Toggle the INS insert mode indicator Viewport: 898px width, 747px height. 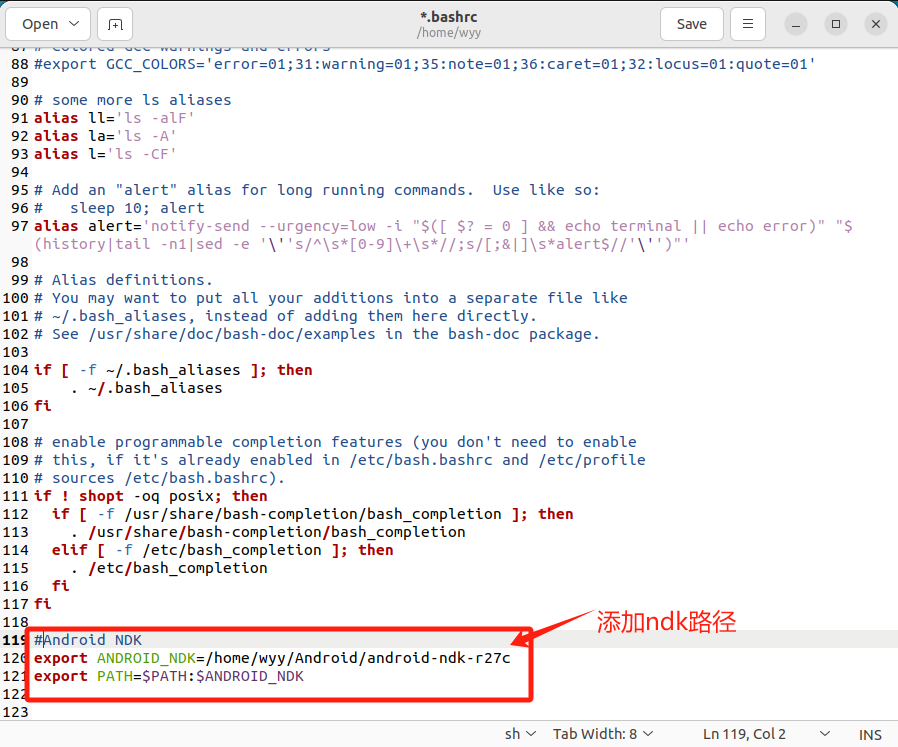(870, 734)
